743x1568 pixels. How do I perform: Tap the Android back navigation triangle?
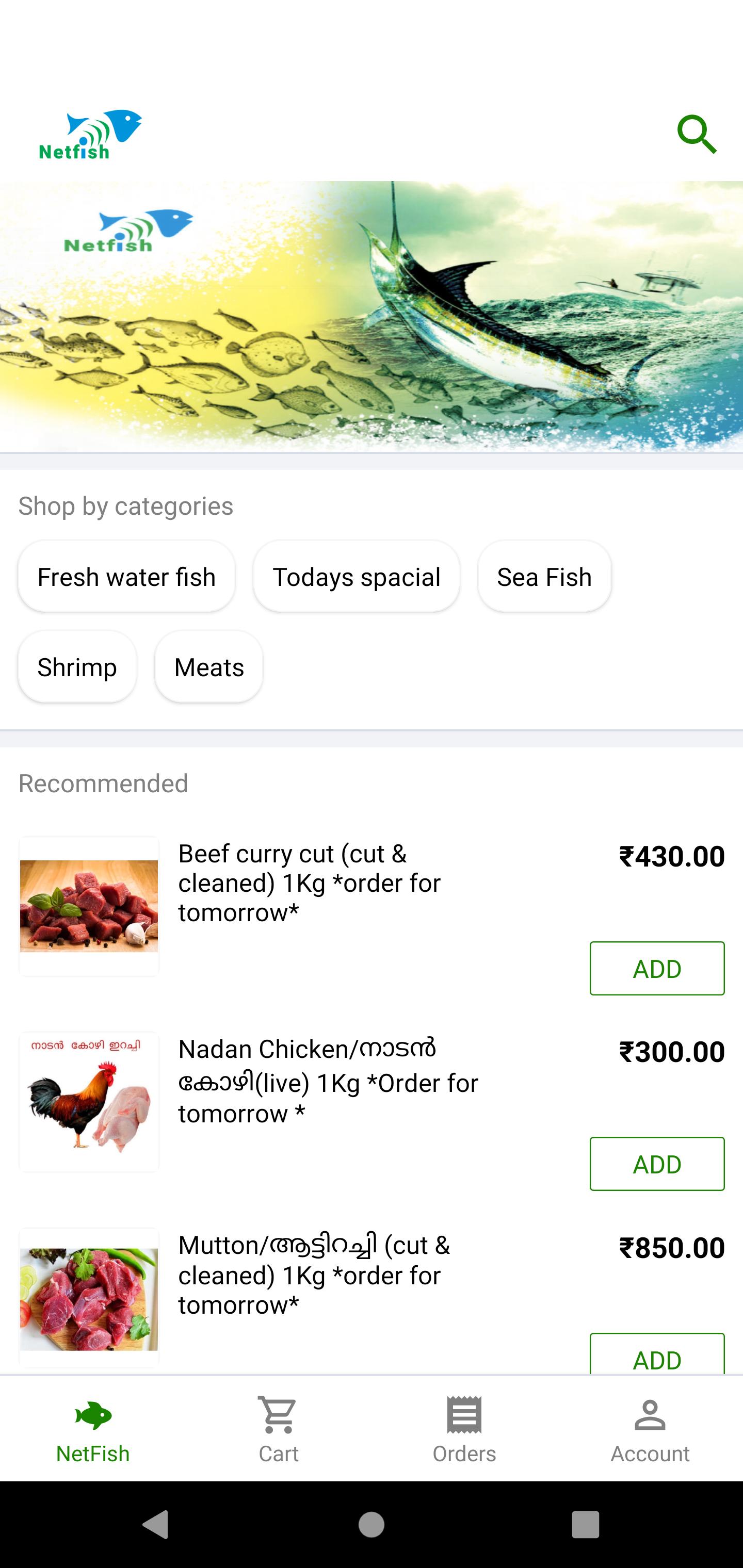point(155,1525)
